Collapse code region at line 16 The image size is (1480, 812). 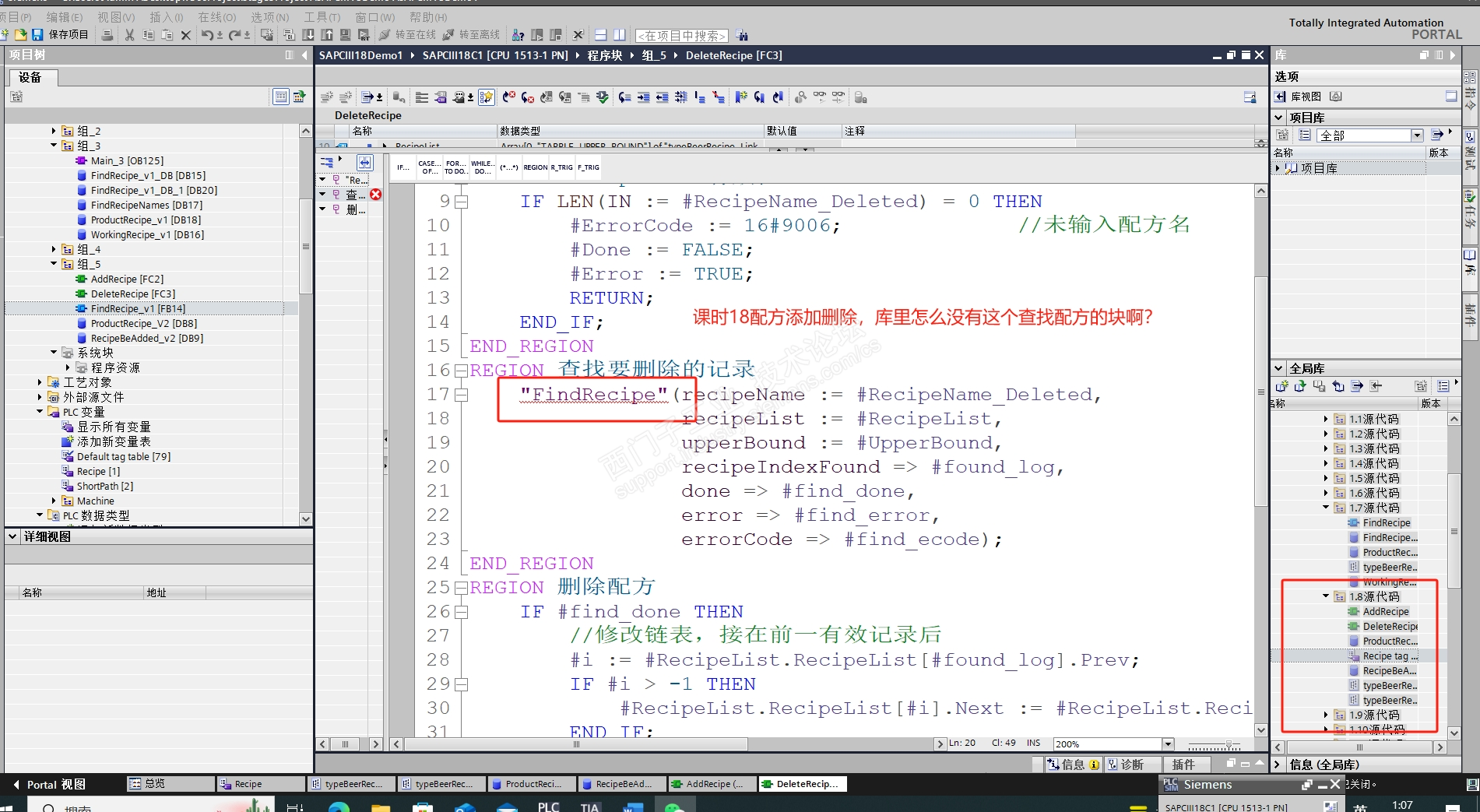click(461, 371)
